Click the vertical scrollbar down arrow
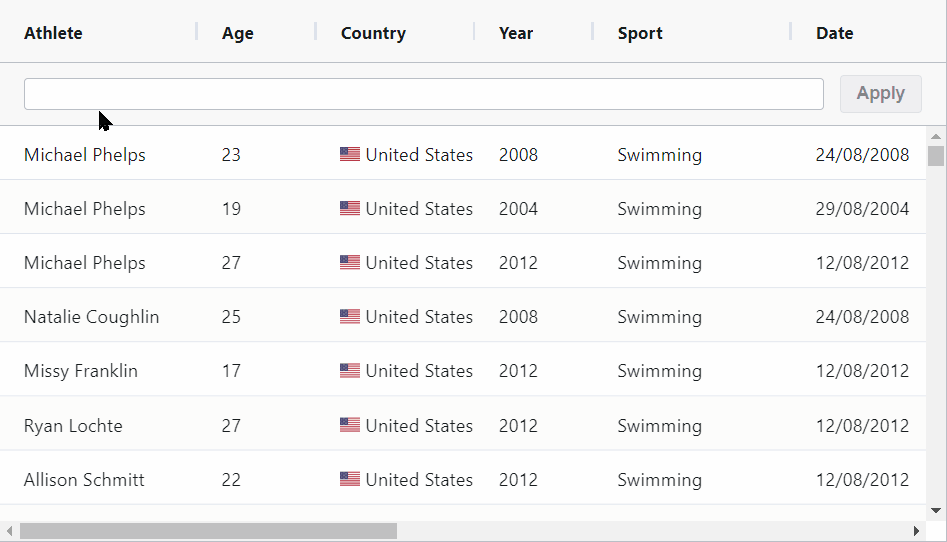 point(936,510)
